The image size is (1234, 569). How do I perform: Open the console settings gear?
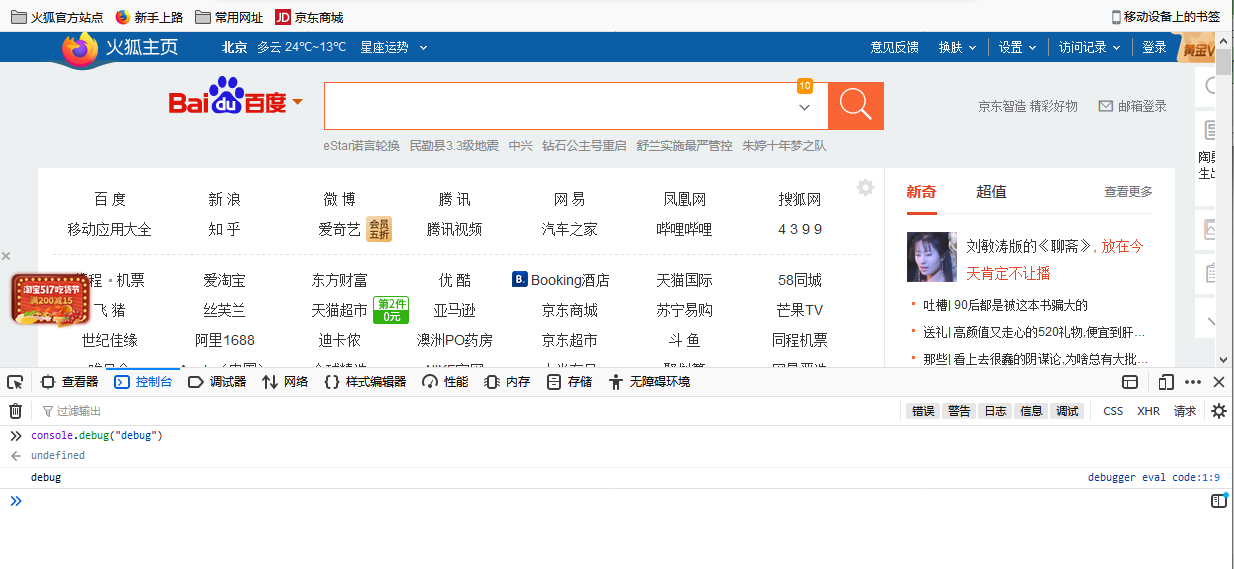[1219, 411]
